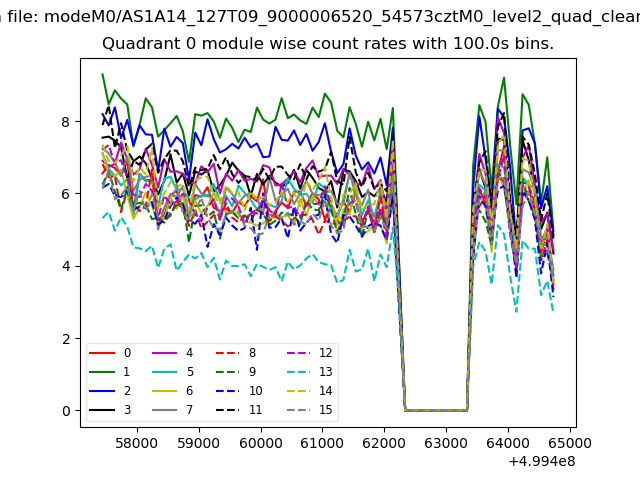Click the x-axis tick label 65000
Viewport: 640px width, 480px height.
pyautogui.click(x=571, y=440)
